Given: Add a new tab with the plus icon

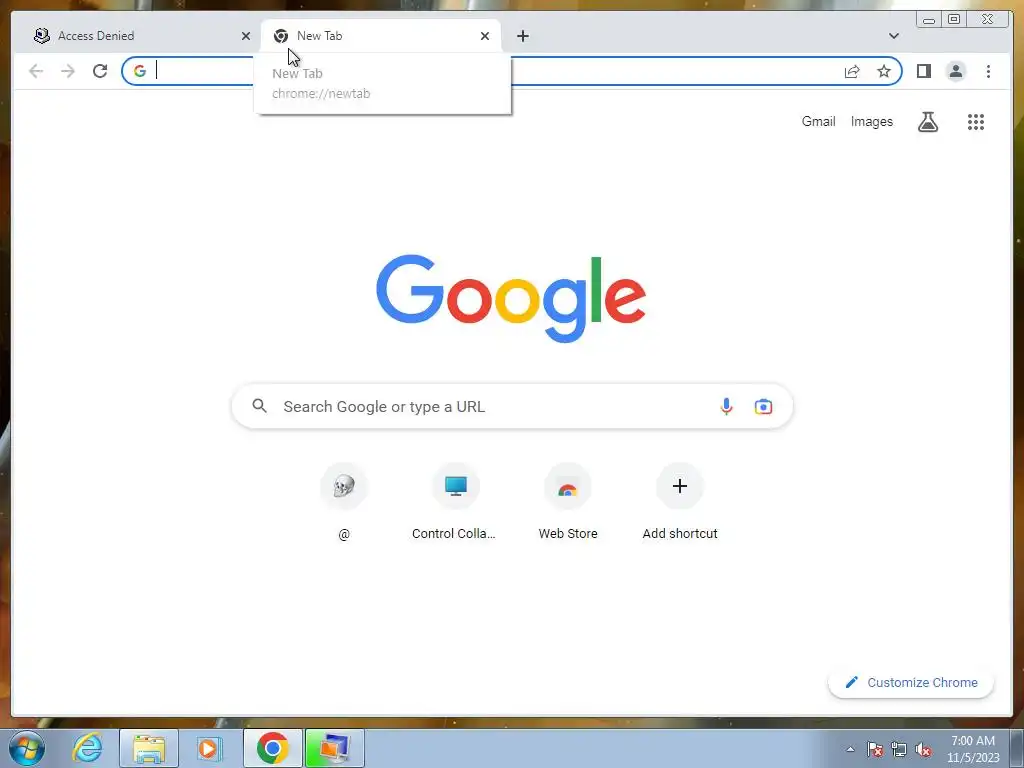Looking at the screenshot, I should 522,36.
